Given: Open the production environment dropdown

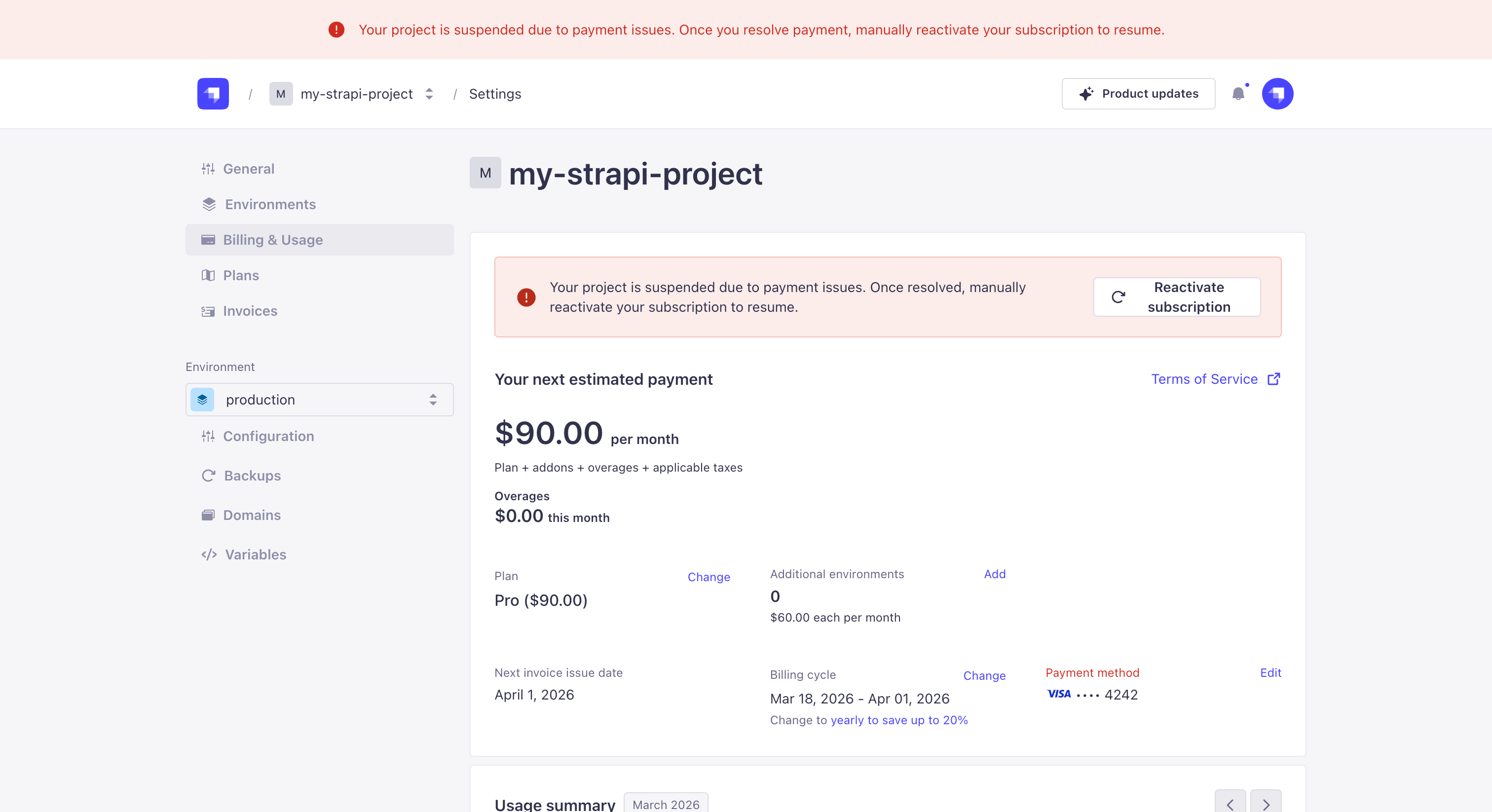Looking at the screenshot, I should pos(319,400).
